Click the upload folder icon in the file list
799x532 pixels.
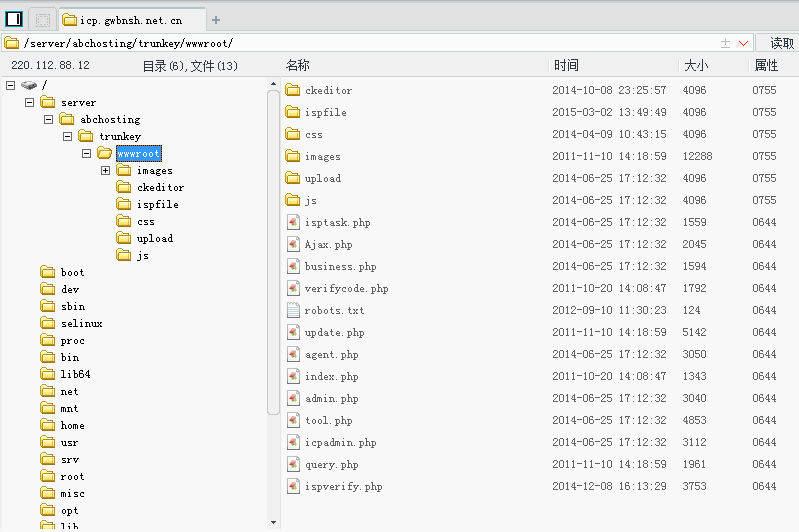[292, 178]
